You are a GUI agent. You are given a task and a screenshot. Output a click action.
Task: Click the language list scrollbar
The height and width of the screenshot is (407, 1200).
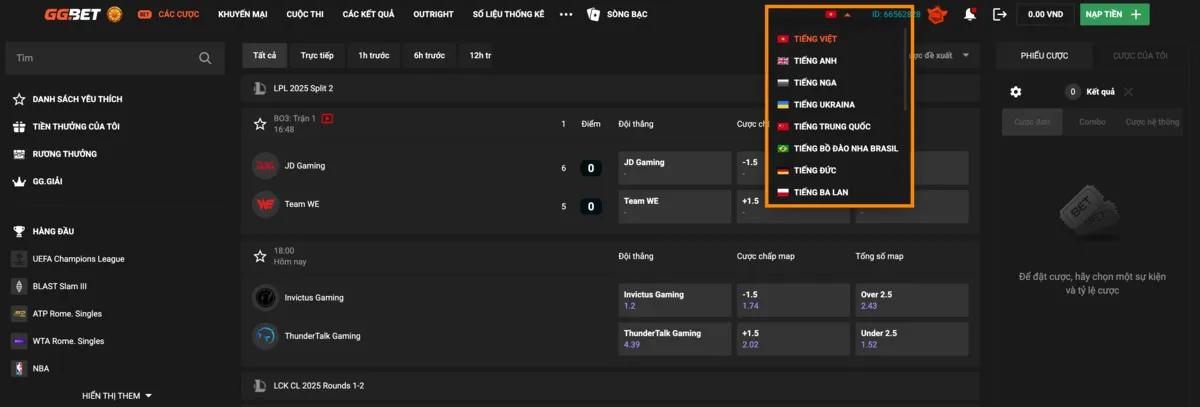pyautogui.click(x=907, y=68)
